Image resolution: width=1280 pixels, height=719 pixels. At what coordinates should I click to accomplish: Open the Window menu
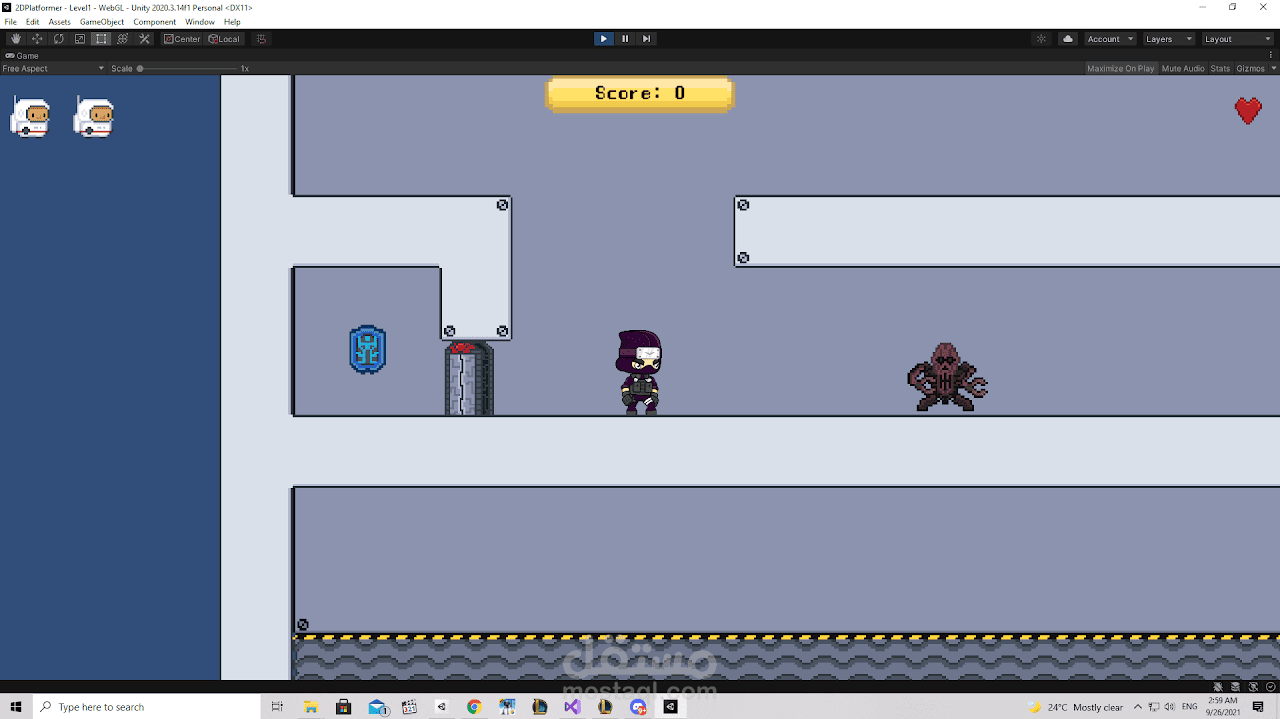[200, 21]
